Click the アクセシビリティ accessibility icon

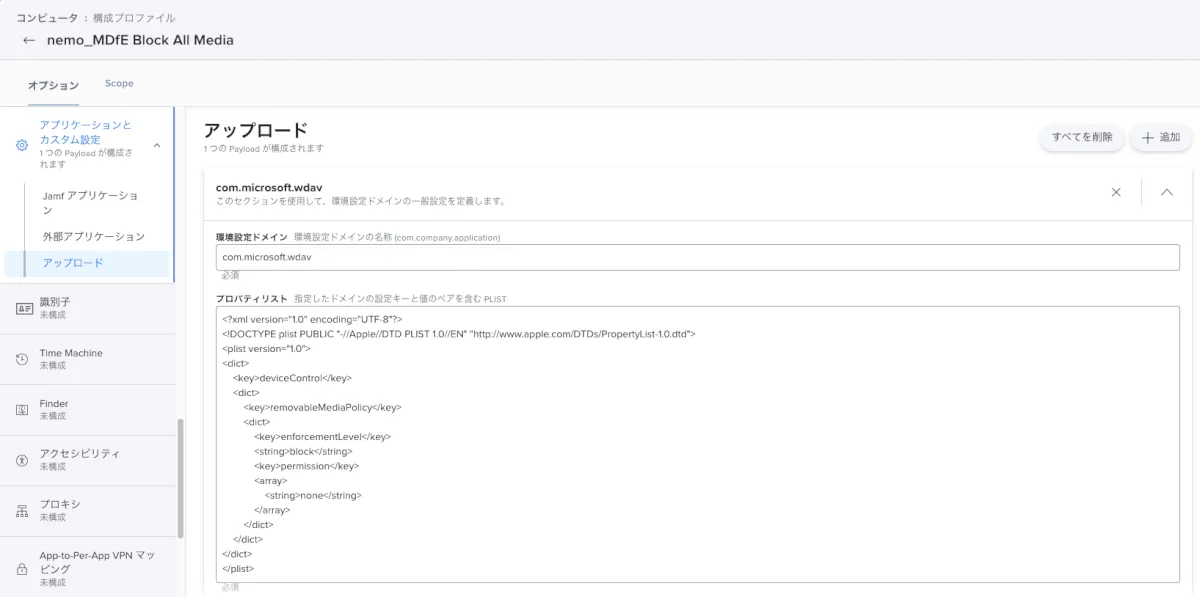pyautogui.click(x=22, y=460)
